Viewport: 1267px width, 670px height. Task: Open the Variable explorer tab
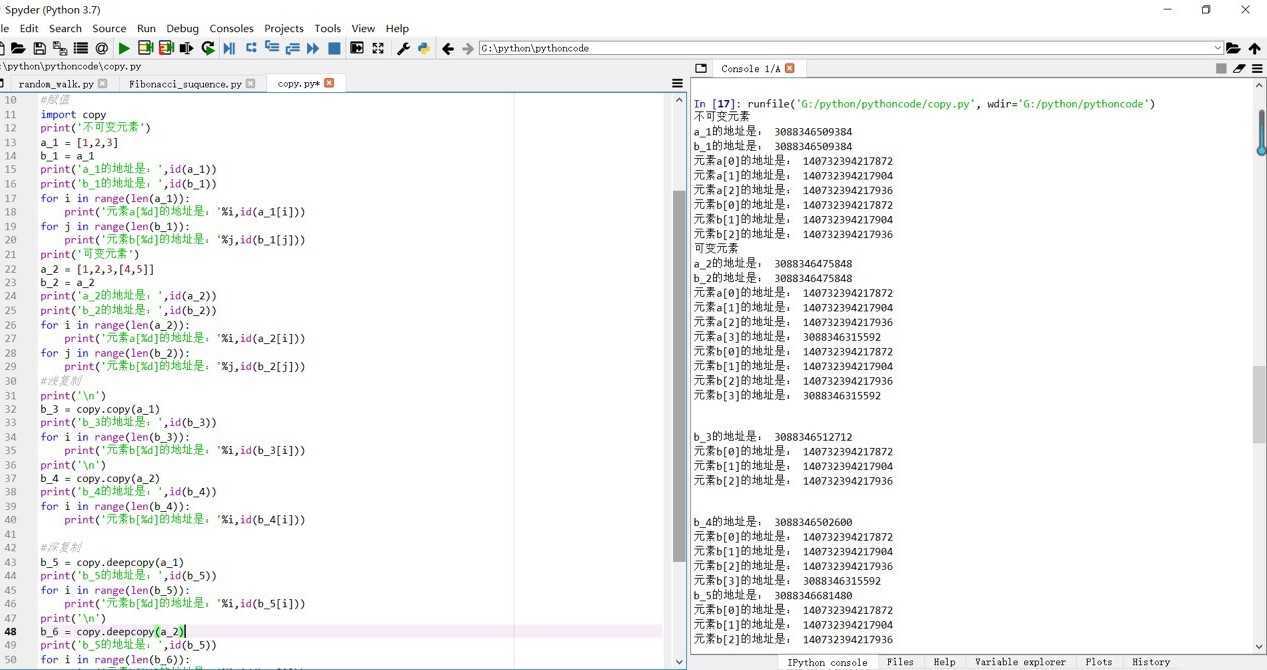1020,662
